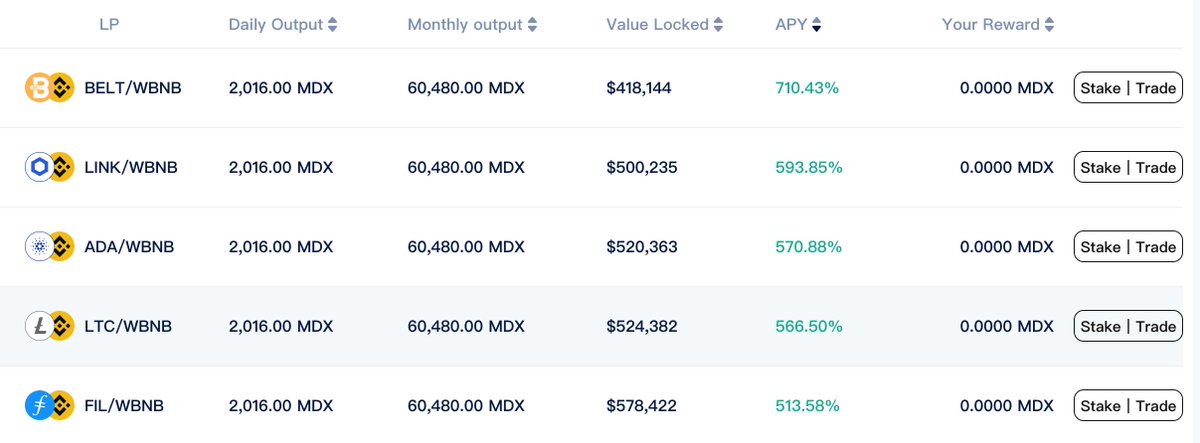Viewport: 1200px width, 443px height.
Task: Click ADA/WBNB daily output 2,016.00 MDX
Action: 281,247
